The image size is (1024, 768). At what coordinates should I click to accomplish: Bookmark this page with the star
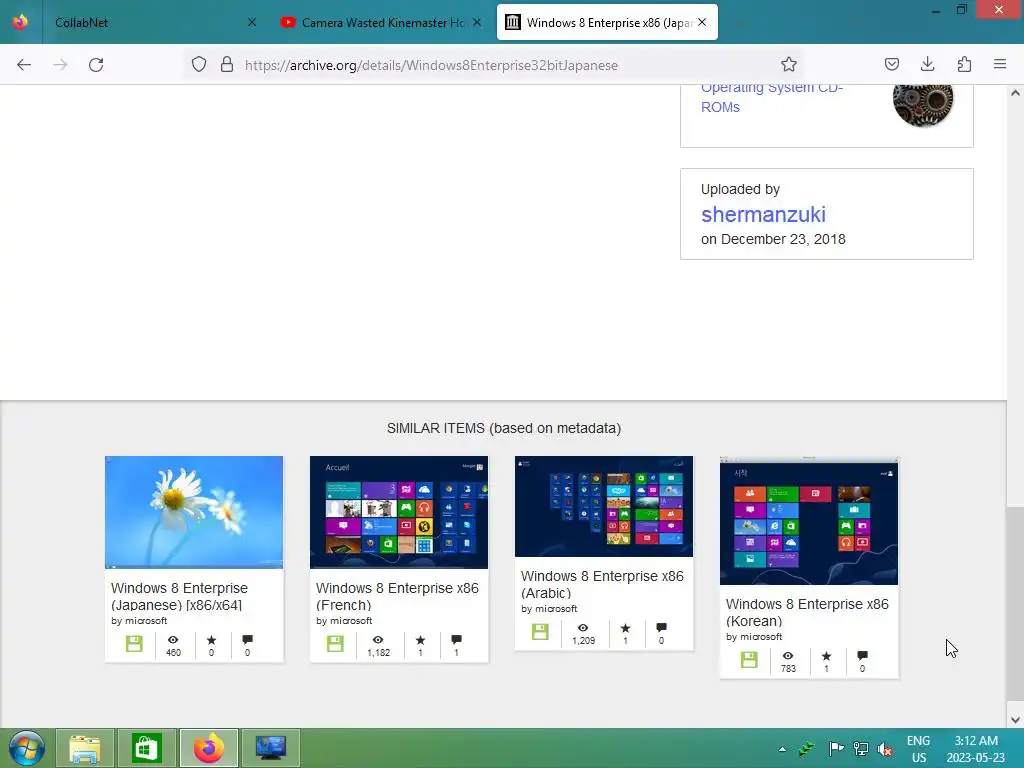pyautogui.click(x=789, y=65)
